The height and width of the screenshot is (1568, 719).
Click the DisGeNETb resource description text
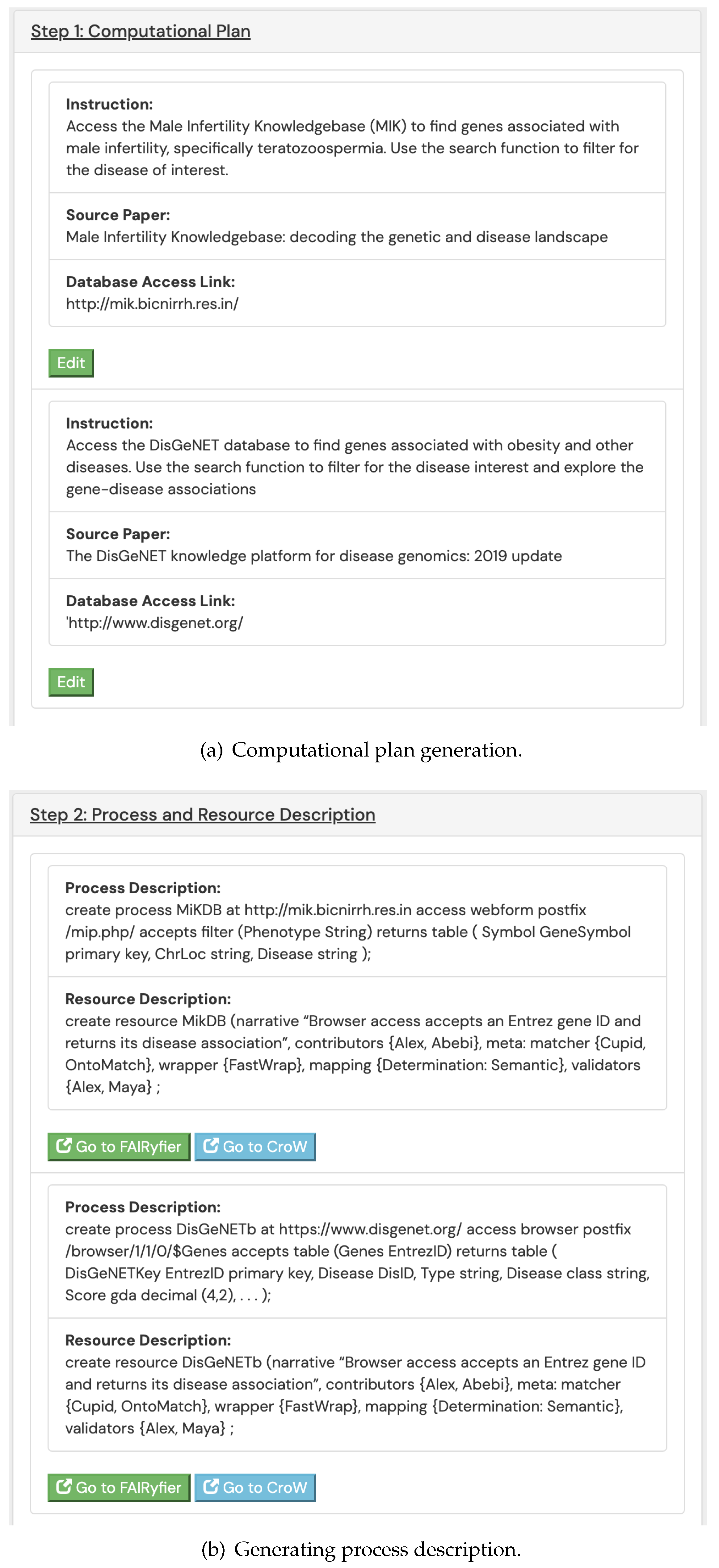[355, 1395]
